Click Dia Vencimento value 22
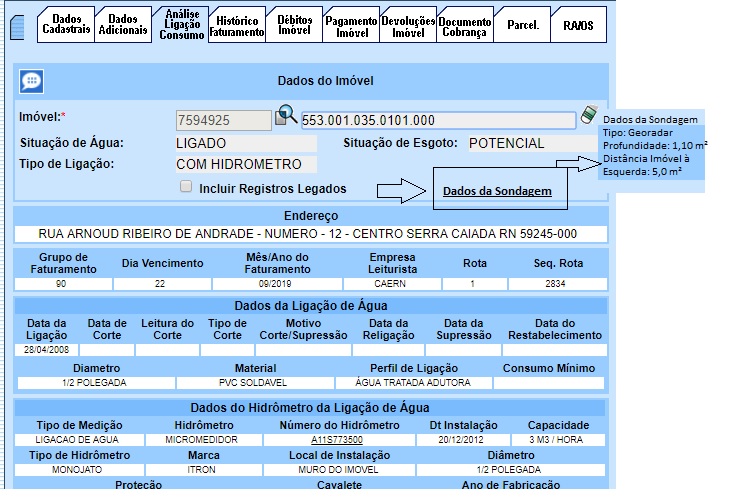This screenshot has height=498, width=732. [162, 284]
